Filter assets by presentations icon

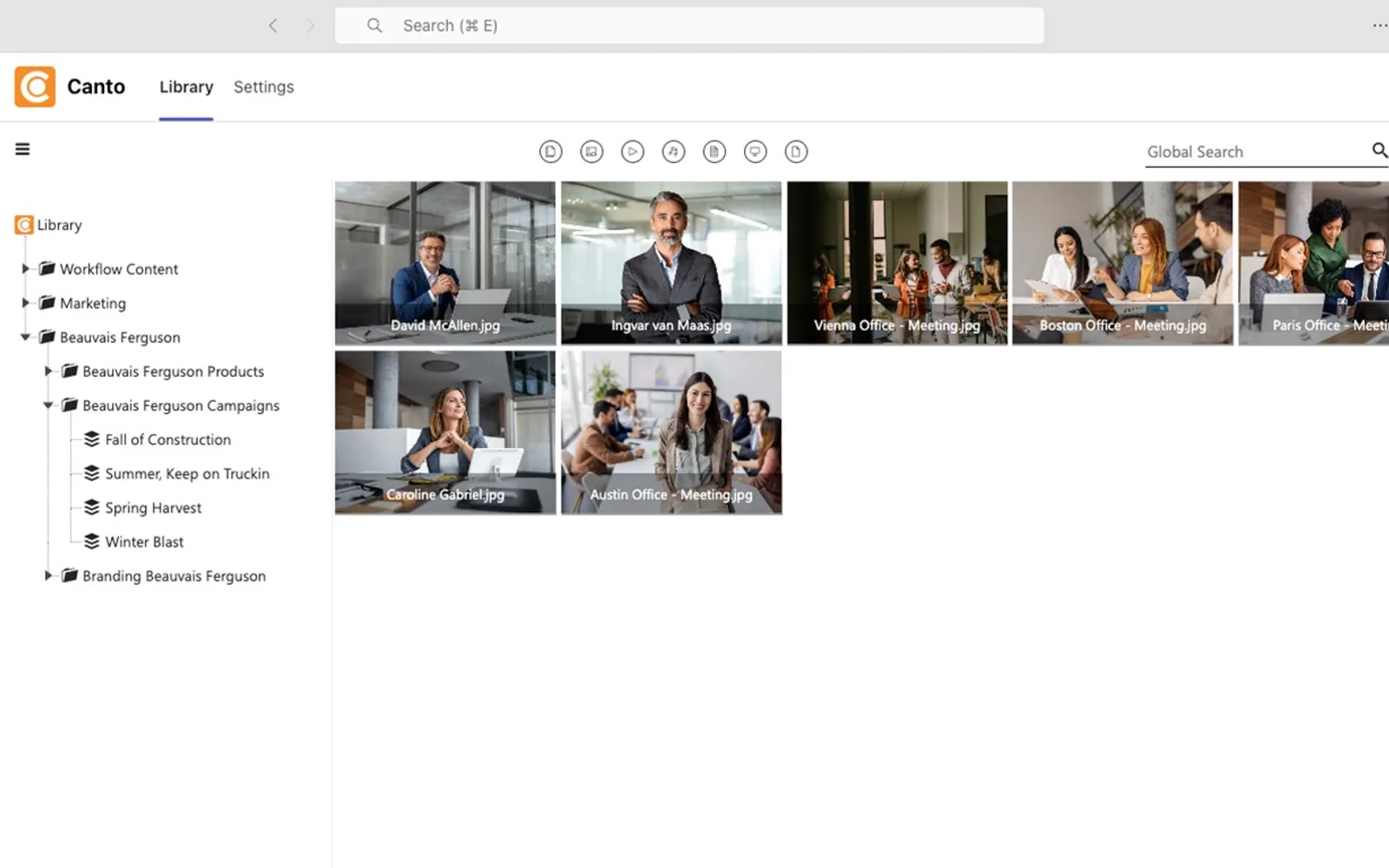coord(755,152)
